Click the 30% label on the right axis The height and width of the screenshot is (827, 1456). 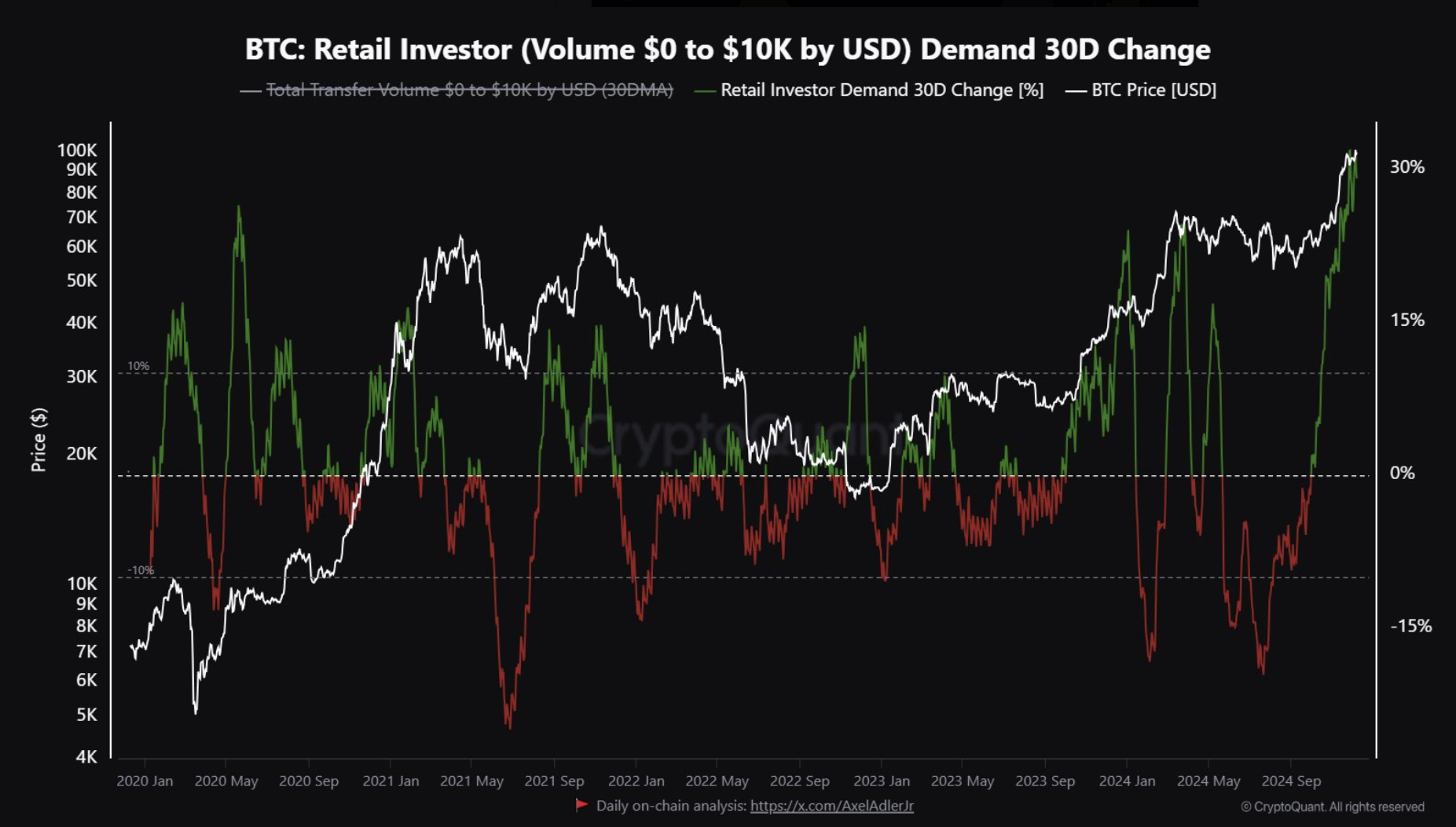(x=1406, y=166)
